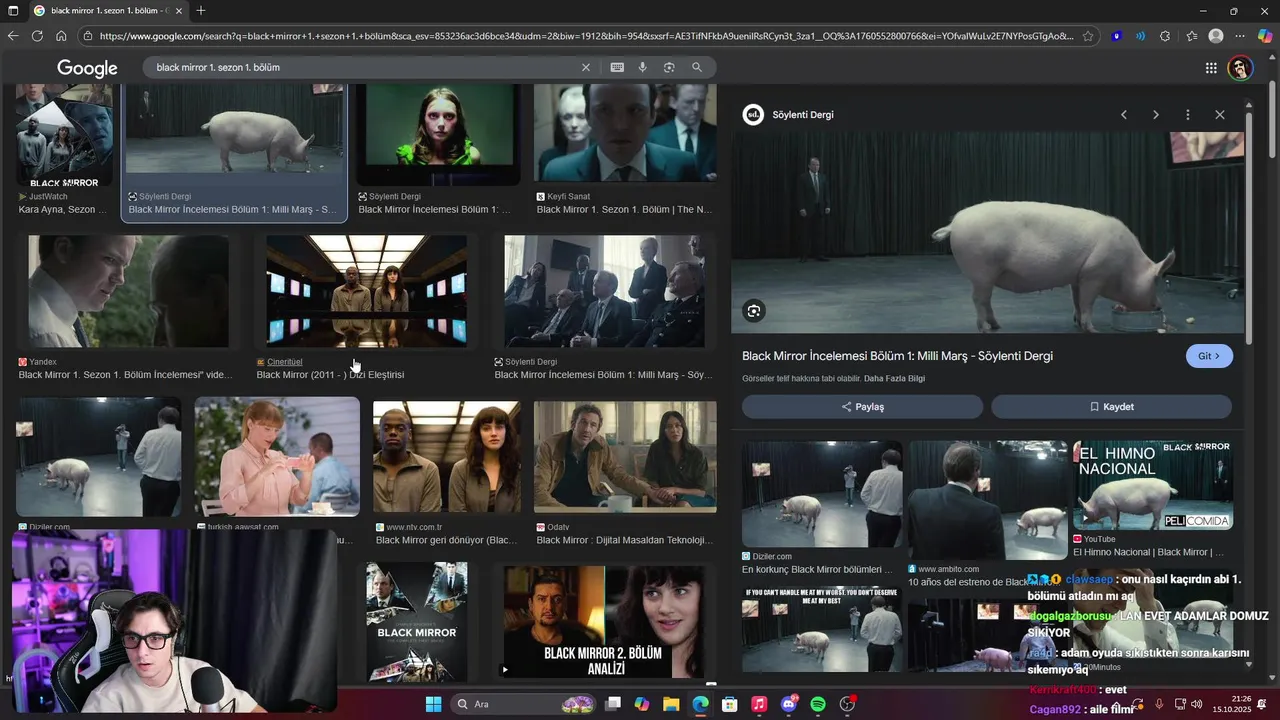Open browser settings and more menu
1280x720 pixels.
pyautogui.click(x=1240, y=36)
